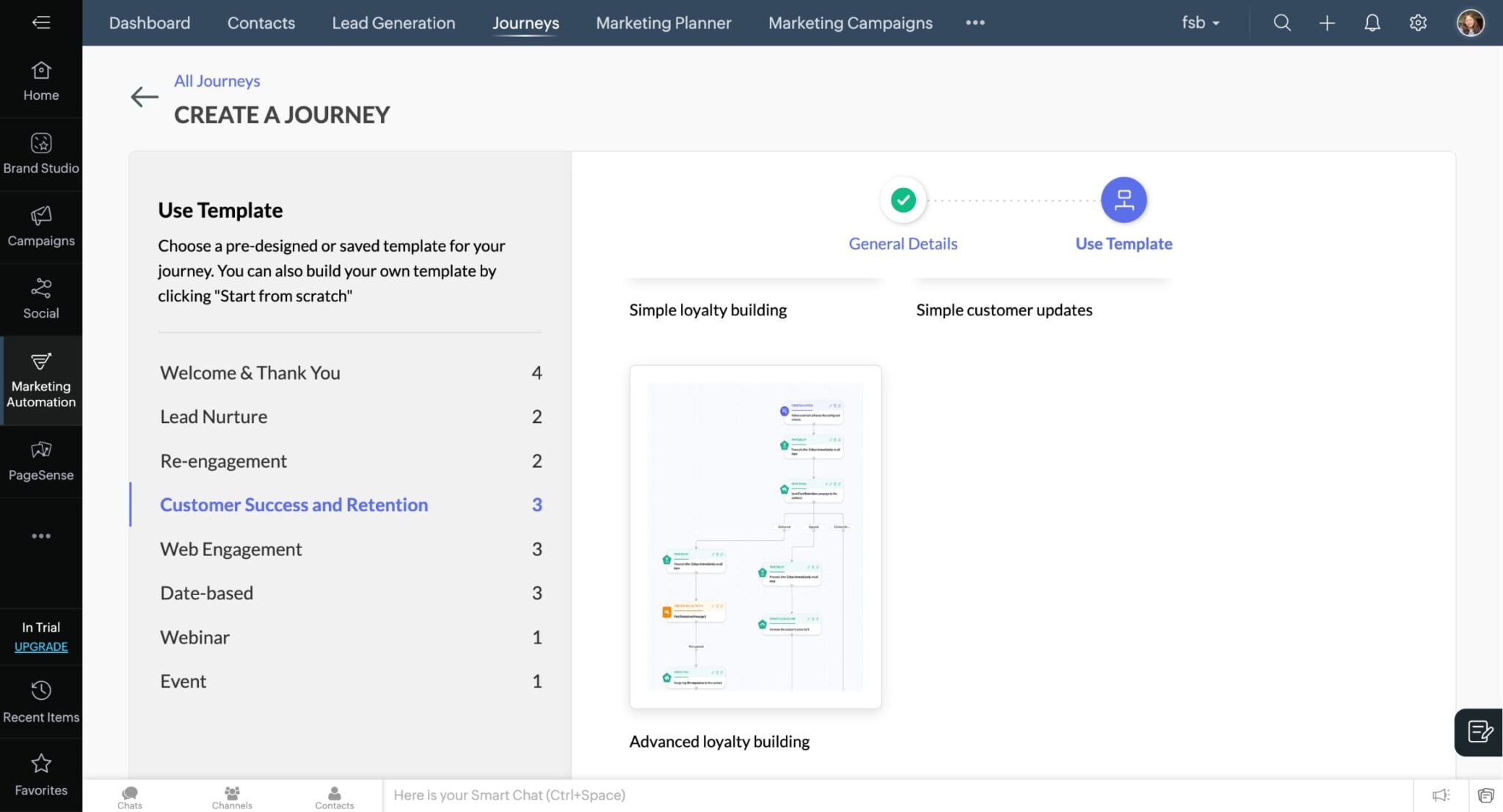Viewport: 1503px width, 812px height.
Task: Open Channels from the chat bar
Action: [x=232, y=797]
